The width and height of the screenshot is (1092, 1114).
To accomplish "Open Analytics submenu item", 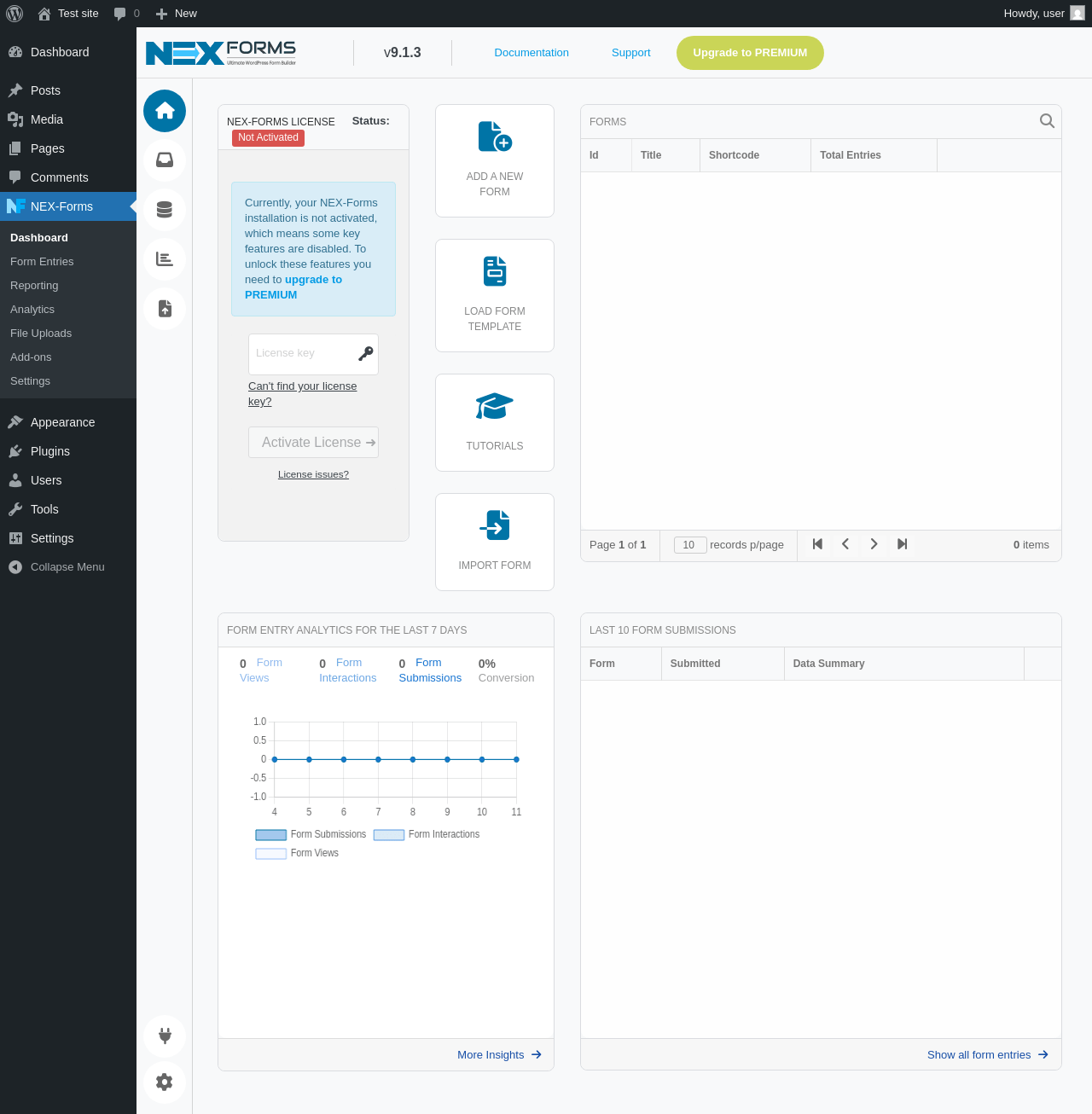I will [x=68, y=310].
